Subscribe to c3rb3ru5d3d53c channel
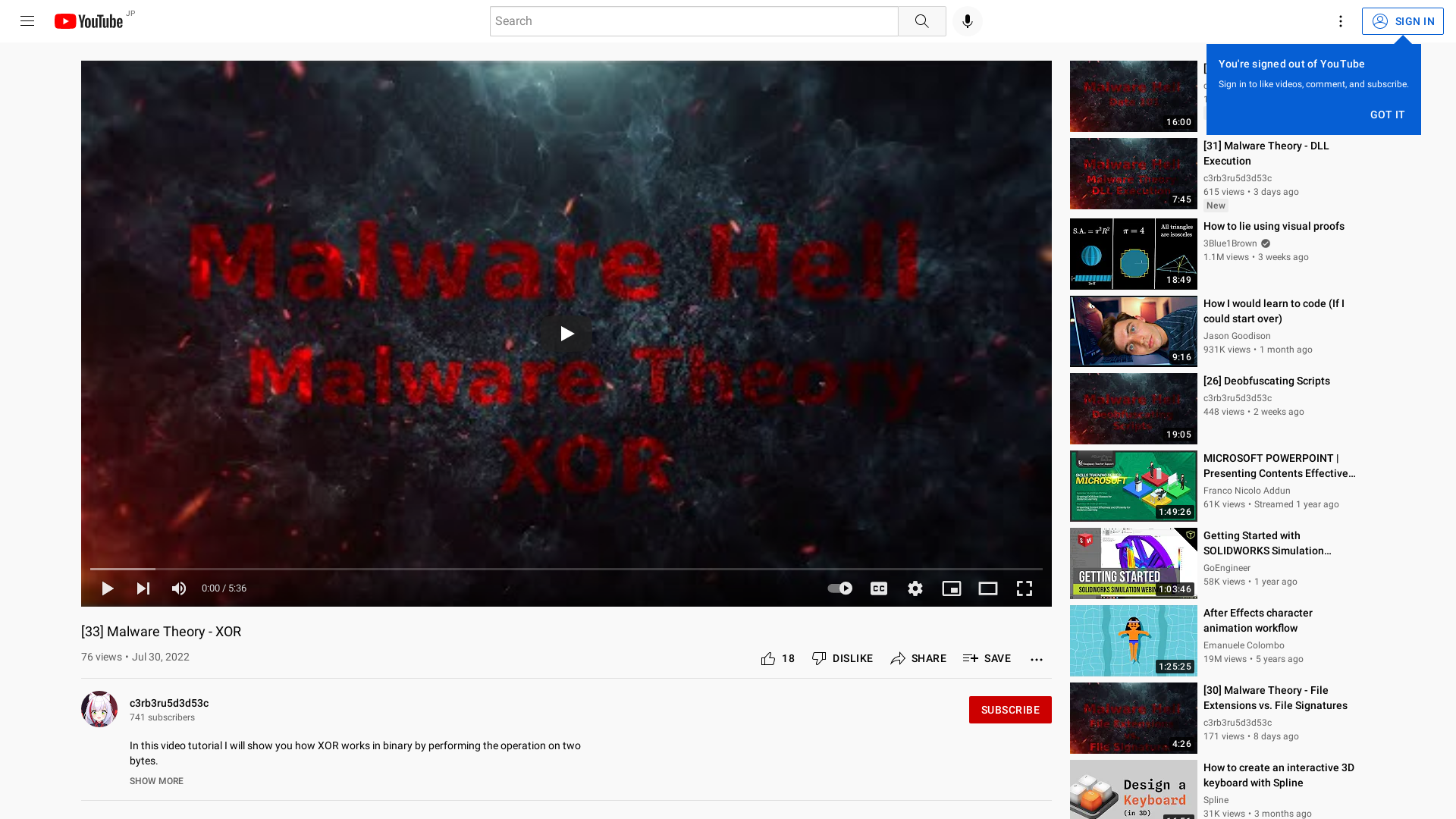Screen dimensions: 1456x819 pos(1009,709)
